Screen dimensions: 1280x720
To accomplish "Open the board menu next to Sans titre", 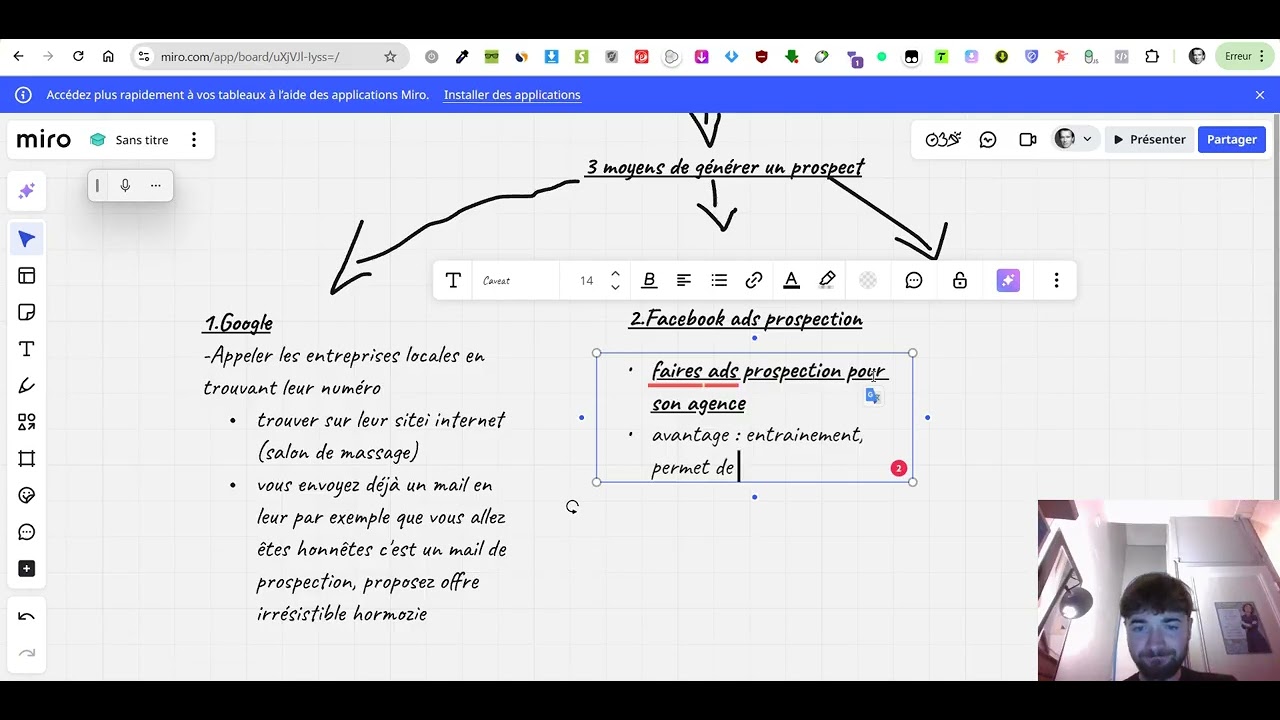I will [194, 140].
